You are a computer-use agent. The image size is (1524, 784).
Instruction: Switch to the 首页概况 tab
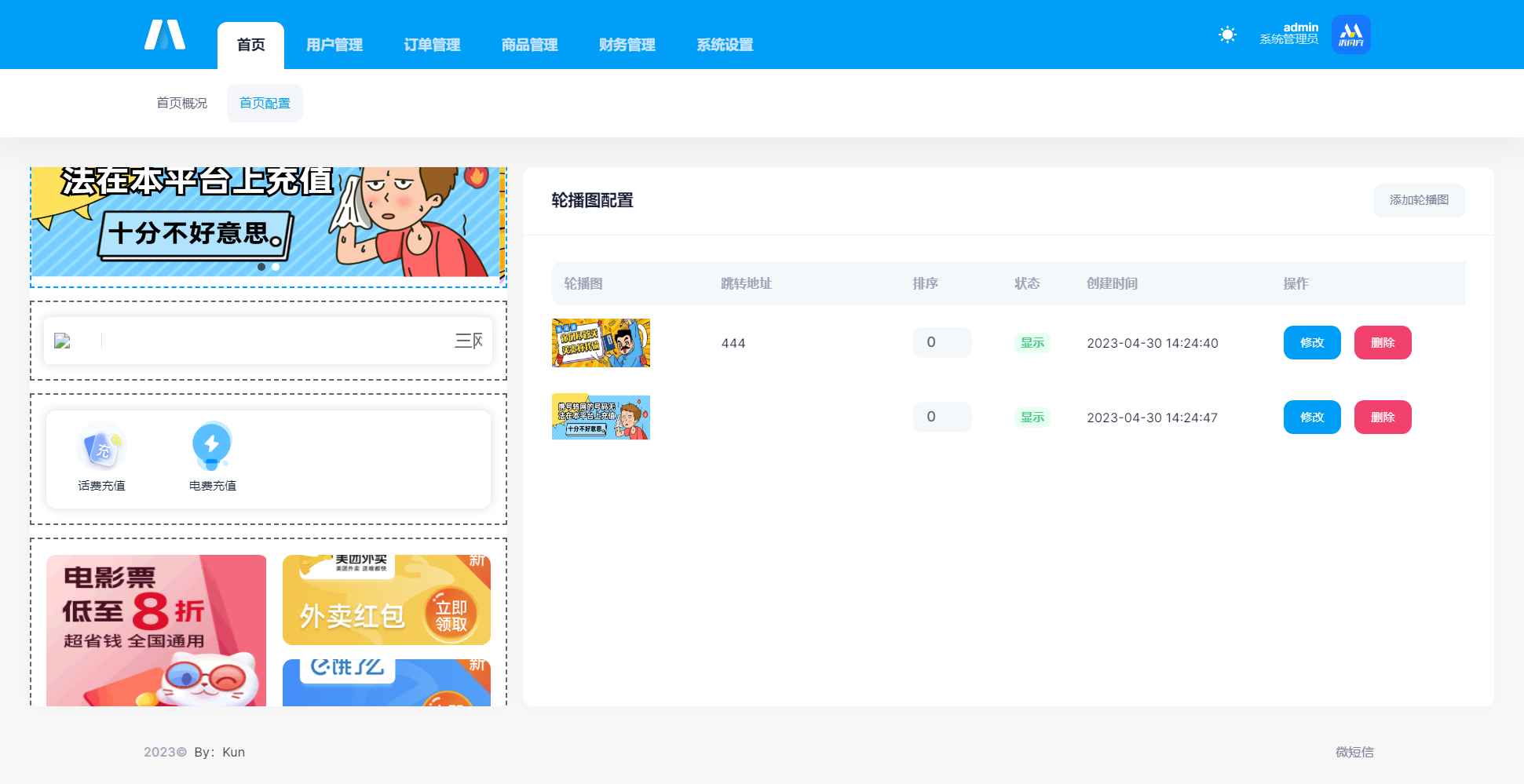181,102
